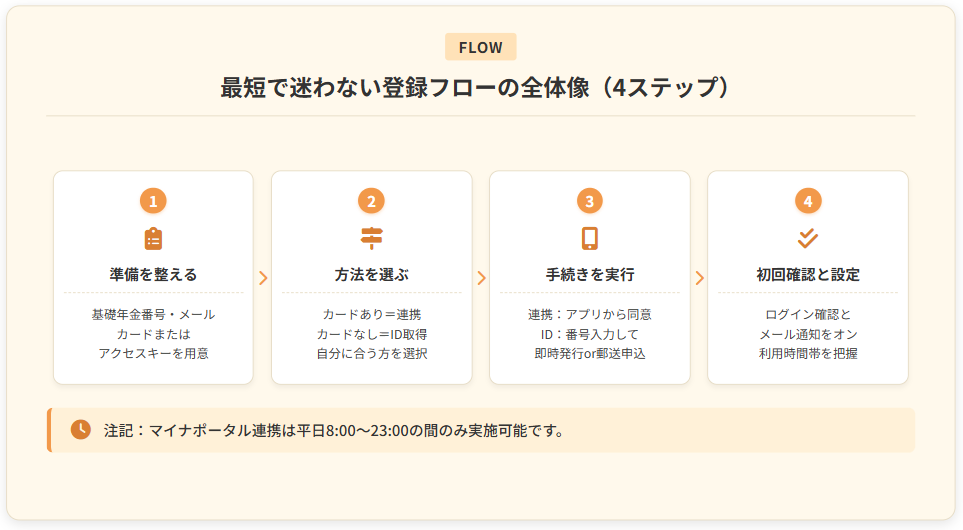Click the double checkmark icon in step 4

point(807,238)
